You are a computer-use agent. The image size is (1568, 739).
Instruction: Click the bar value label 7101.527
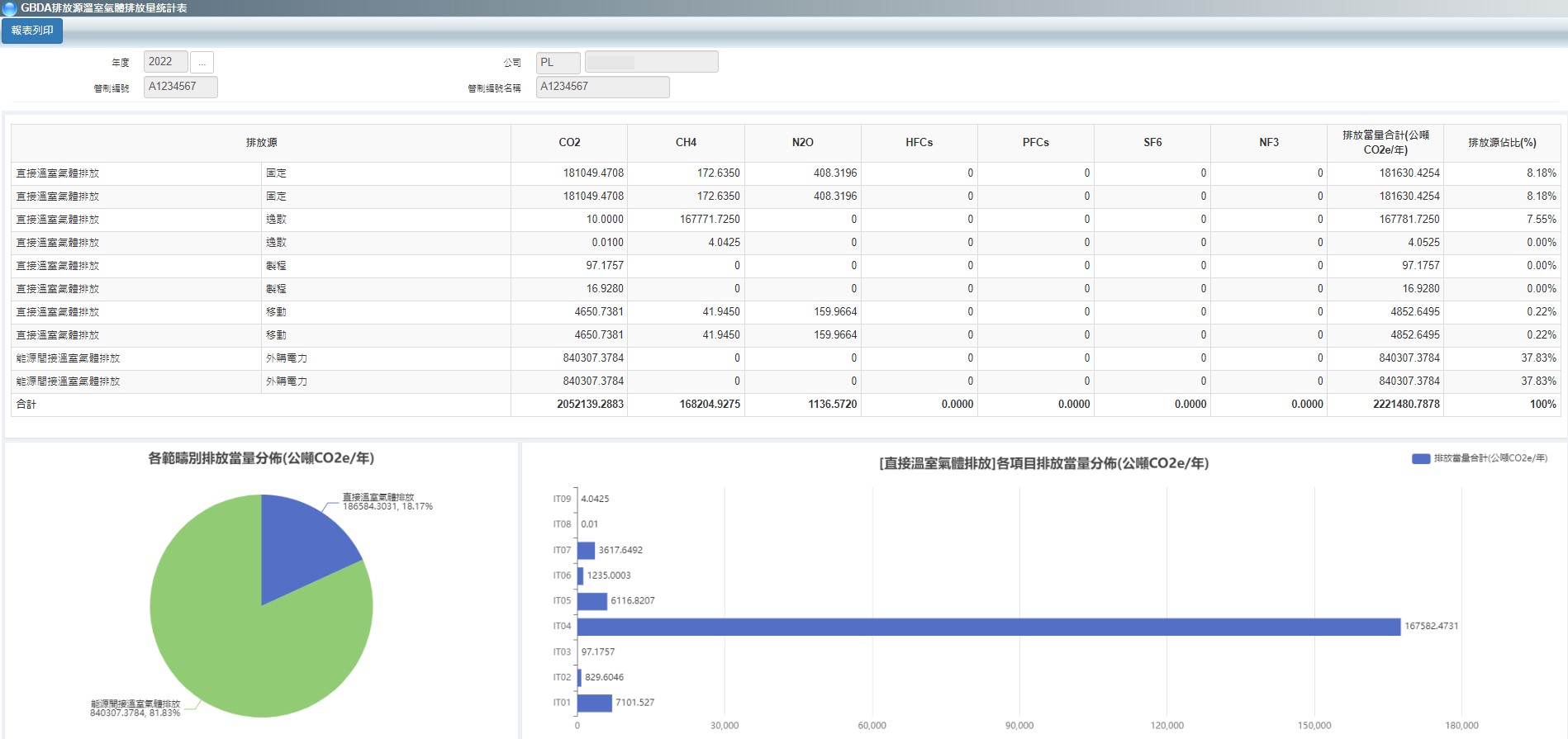tap(634, 703)
